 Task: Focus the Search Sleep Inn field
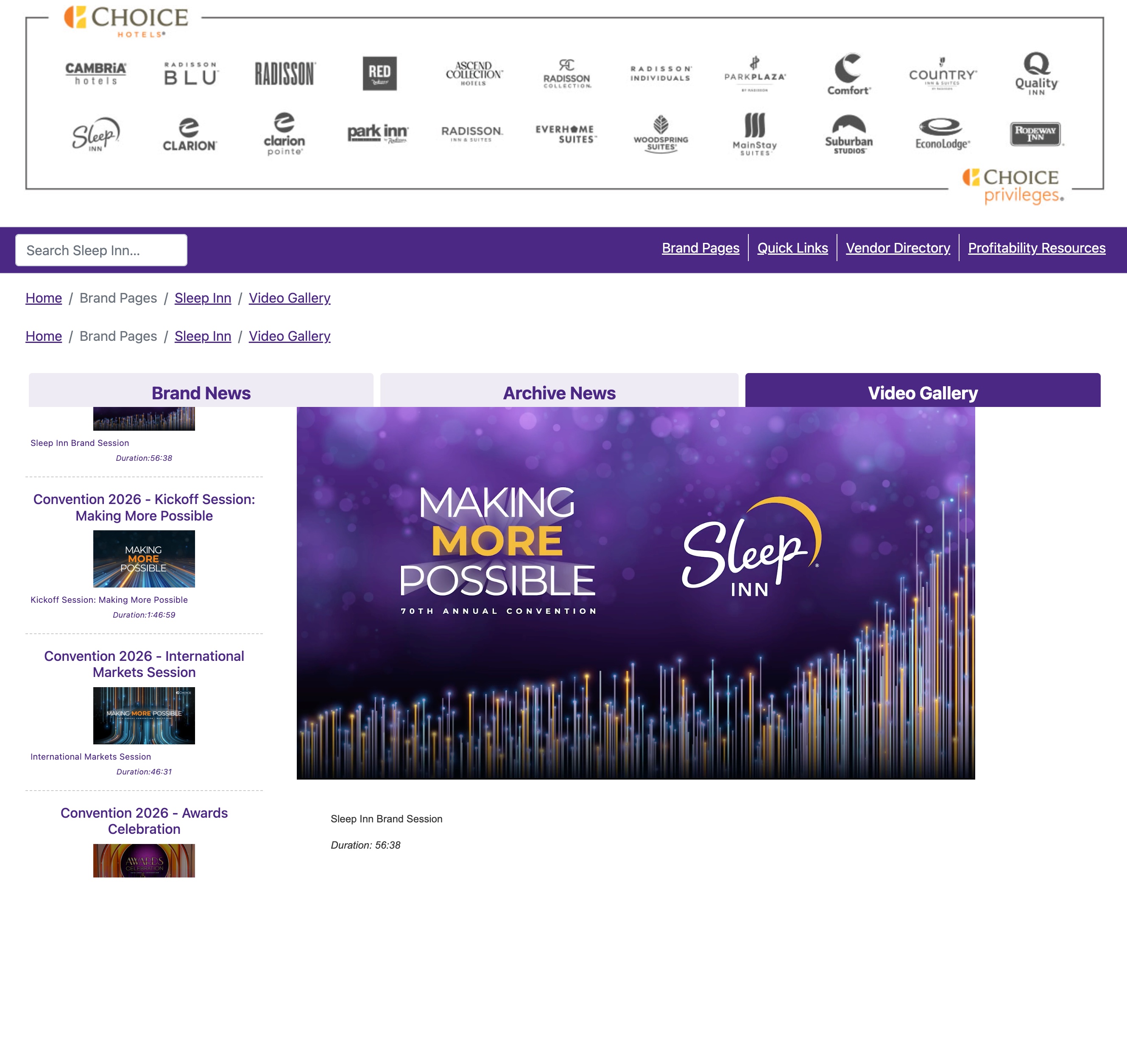point(101,250)
